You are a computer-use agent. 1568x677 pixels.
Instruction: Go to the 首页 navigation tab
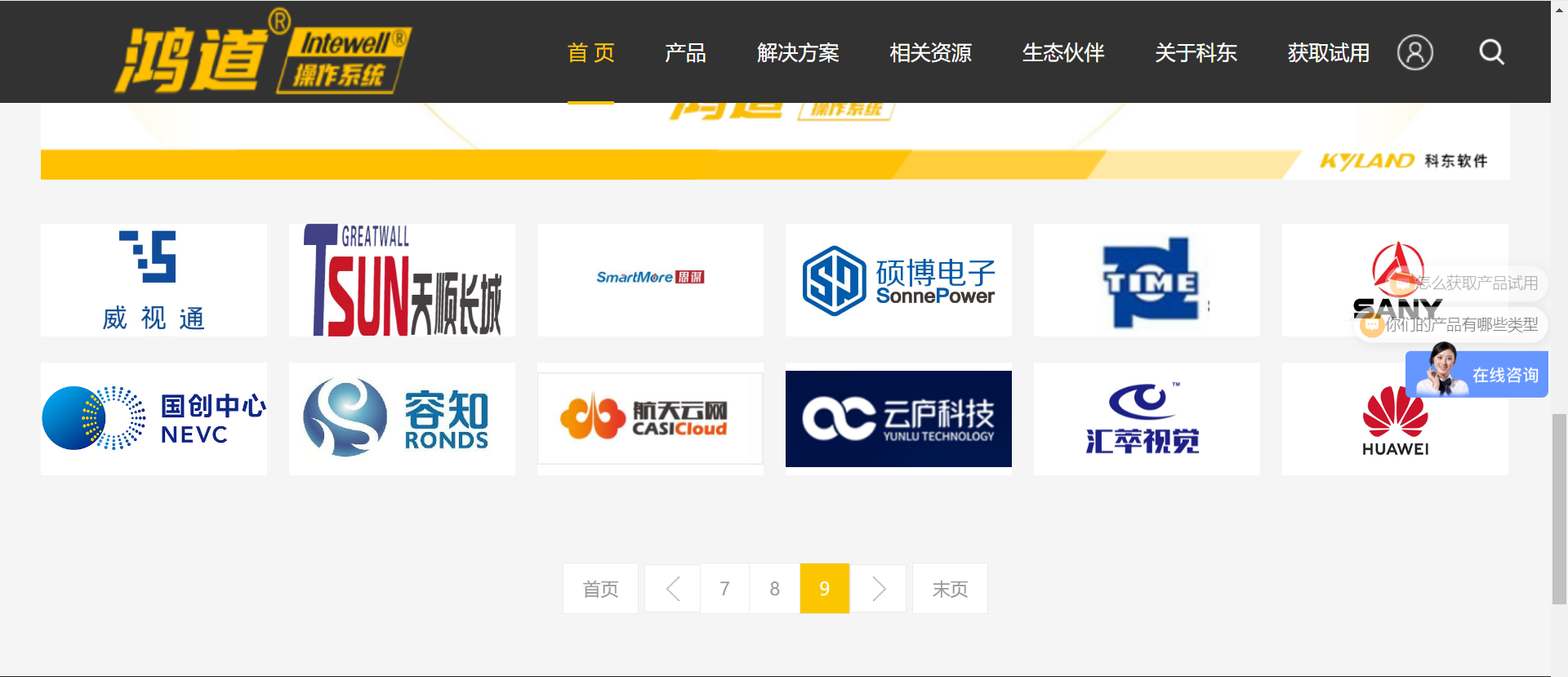point(590,53)
